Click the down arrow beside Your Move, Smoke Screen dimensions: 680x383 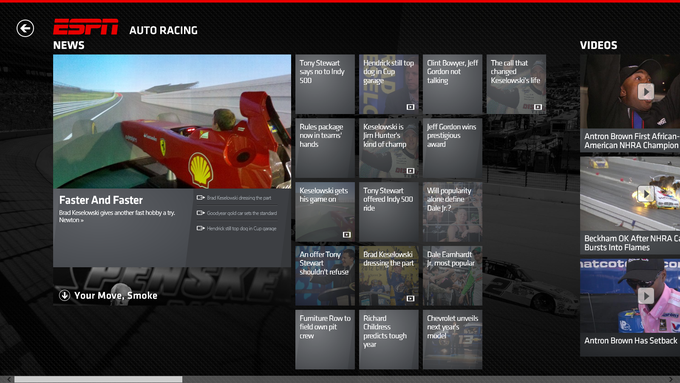tap(64, 295)
